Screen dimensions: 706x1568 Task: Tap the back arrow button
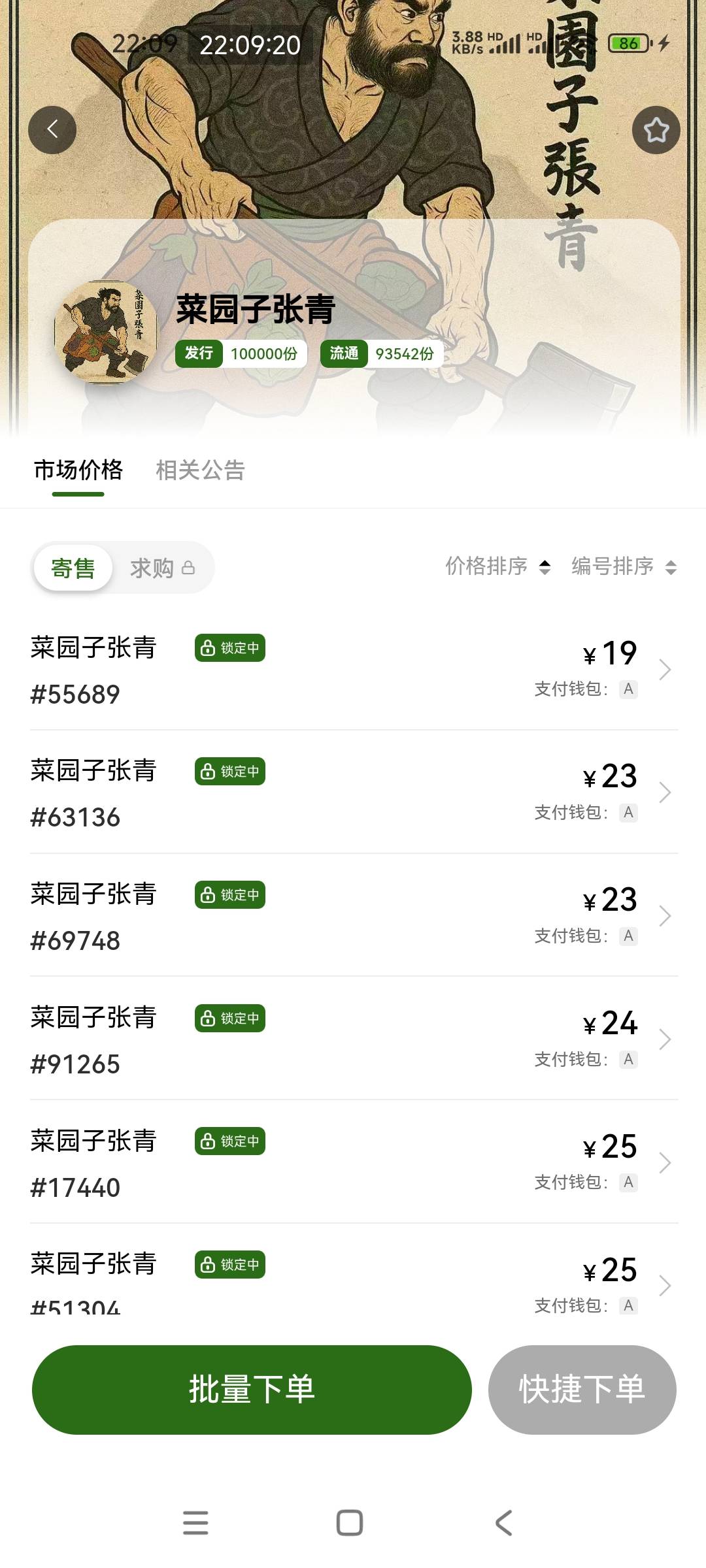(x=52, y=129)
